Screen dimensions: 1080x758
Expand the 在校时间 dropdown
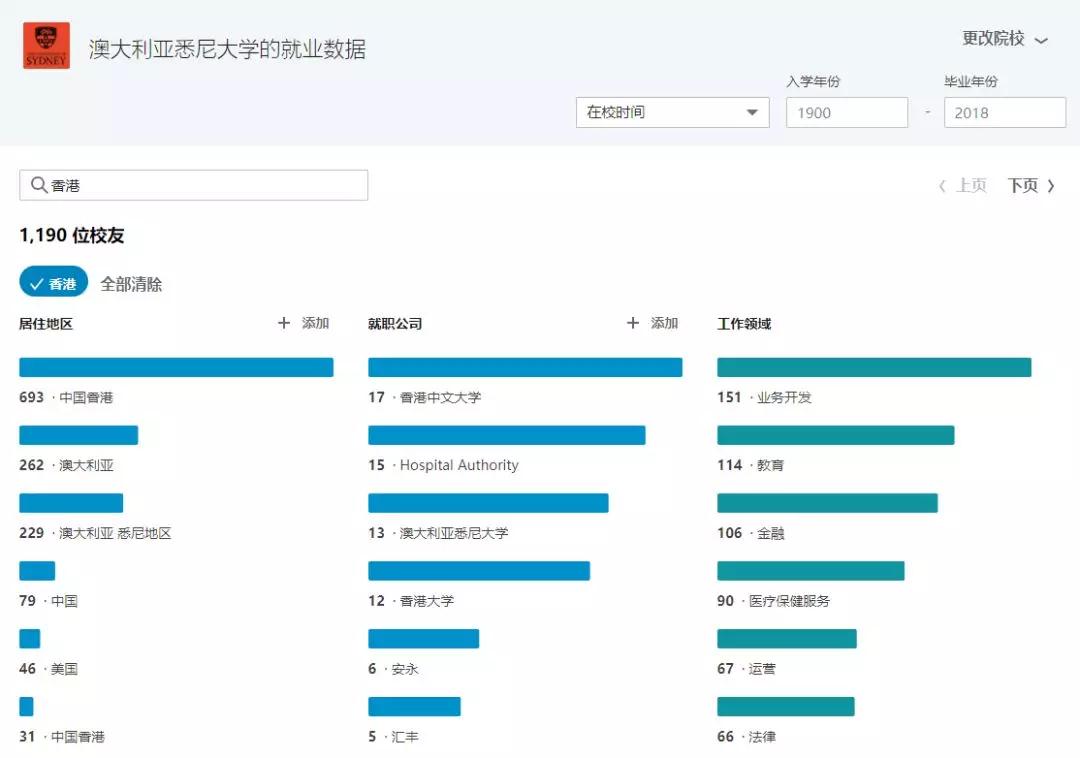tap(672, 112)
